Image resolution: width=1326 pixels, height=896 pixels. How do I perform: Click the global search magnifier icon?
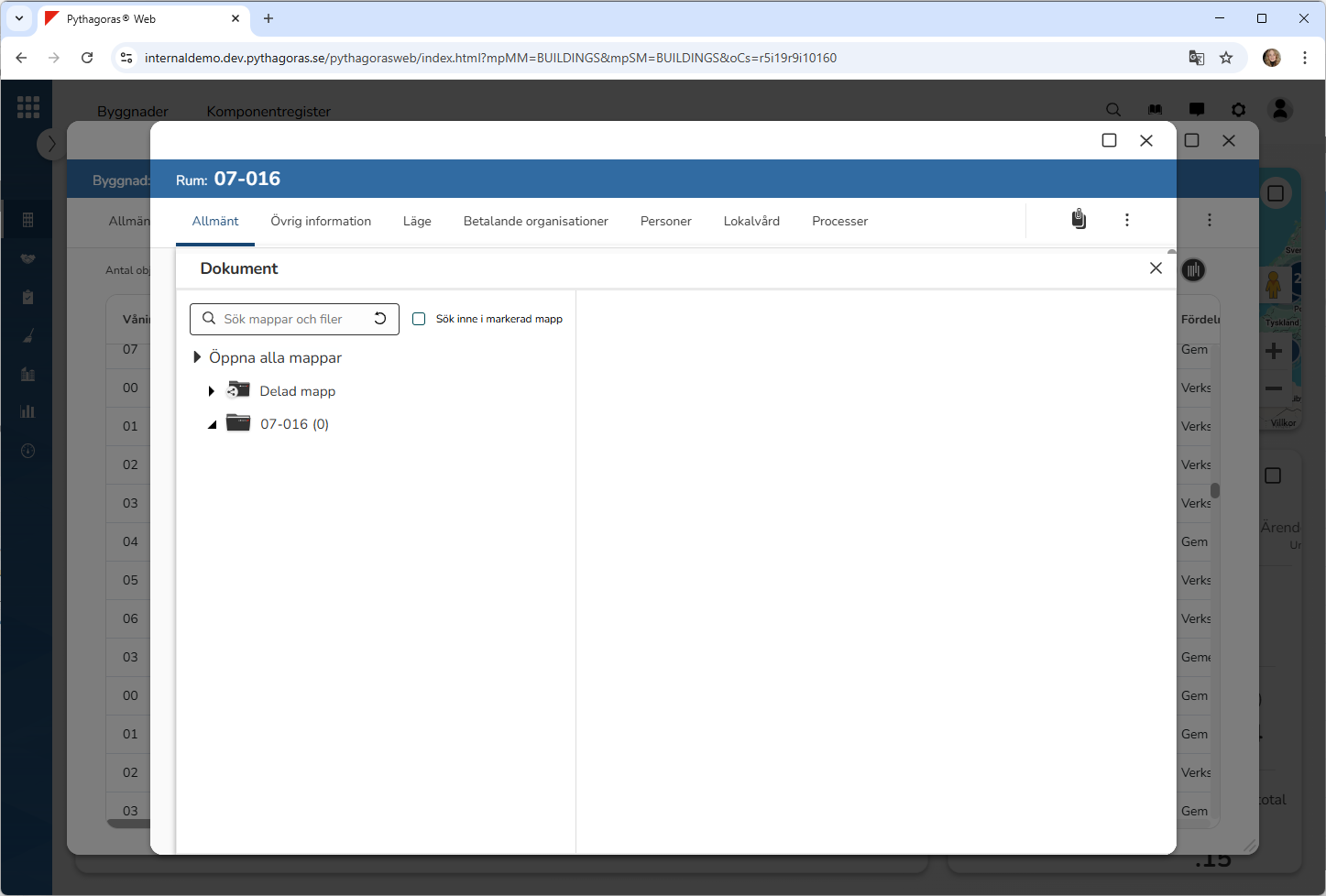1112,110
